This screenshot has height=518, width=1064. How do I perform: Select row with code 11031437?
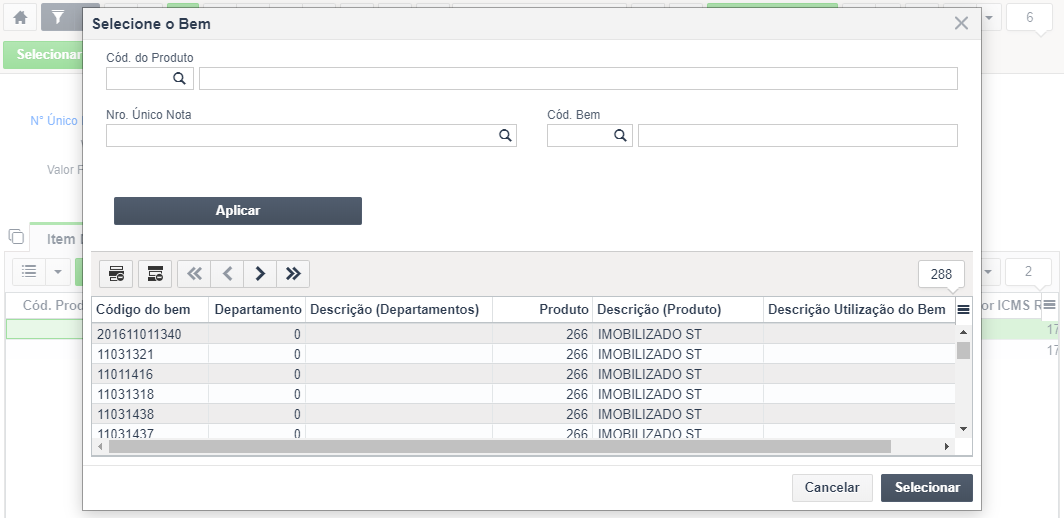pos(523,432)
